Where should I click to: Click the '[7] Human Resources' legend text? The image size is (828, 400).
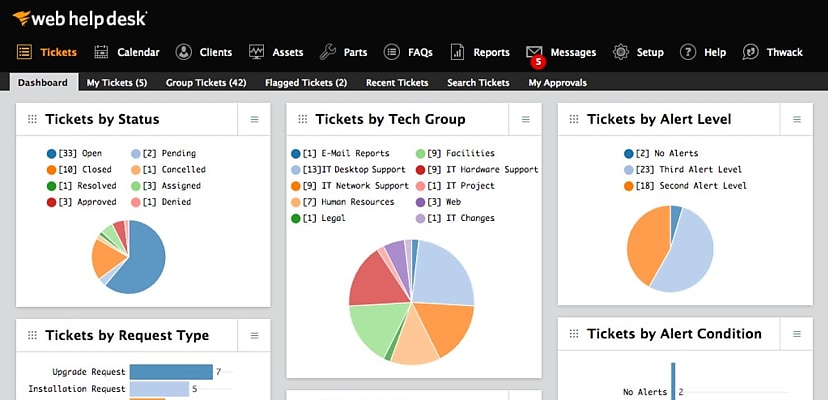pyautogui.click(x=349, y=202)
